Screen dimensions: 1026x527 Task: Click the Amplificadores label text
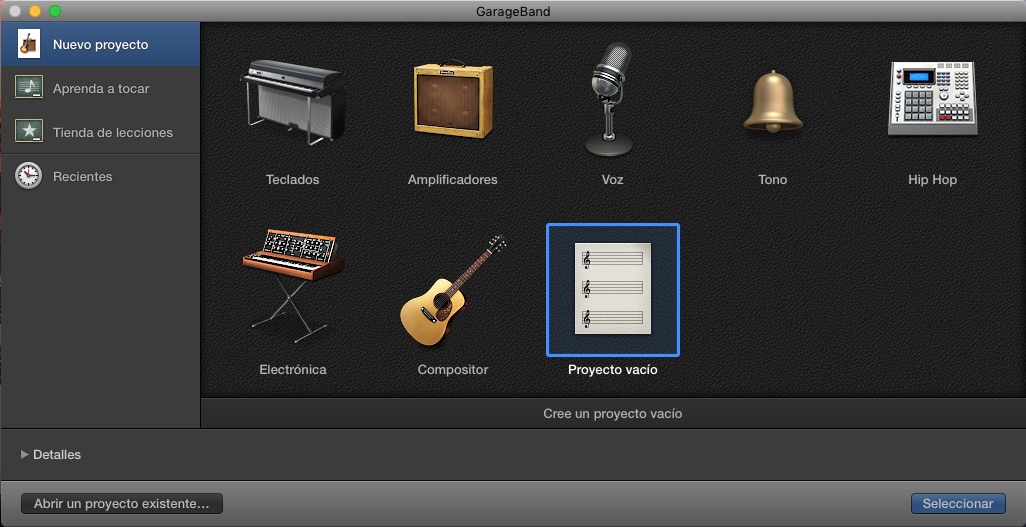click(453, 179)
